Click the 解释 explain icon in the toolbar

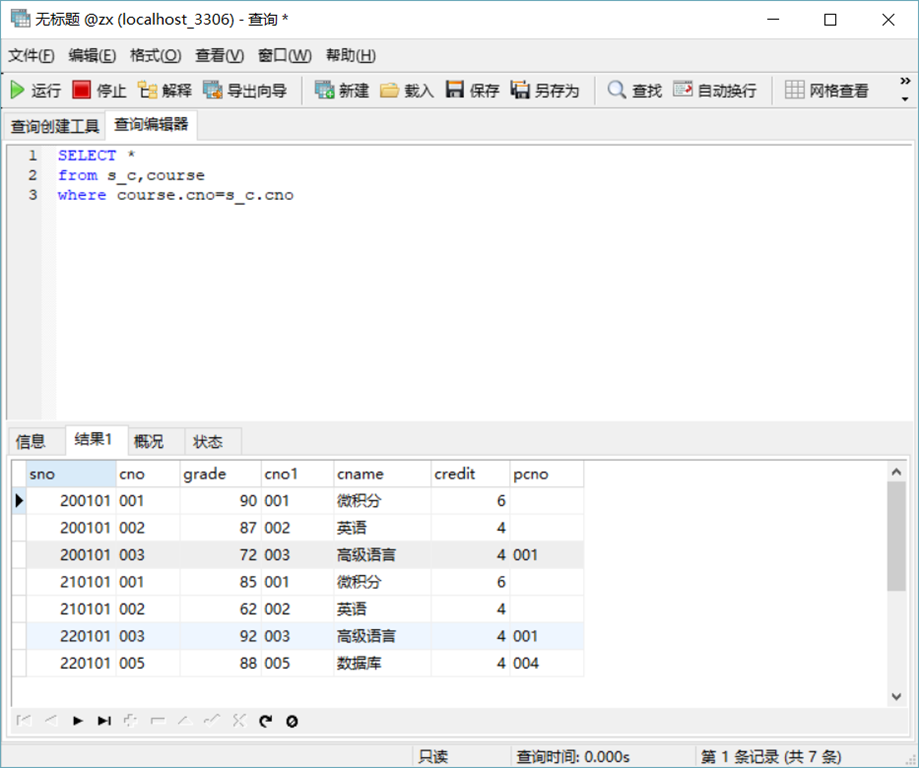coord(147,90)
